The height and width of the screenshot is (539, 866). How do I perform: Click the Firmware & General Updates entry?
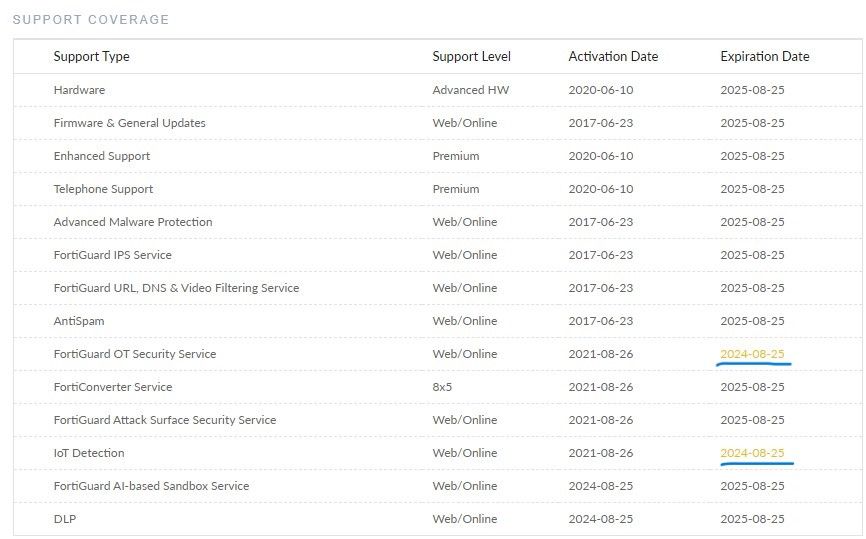click(x=130, y=123)
